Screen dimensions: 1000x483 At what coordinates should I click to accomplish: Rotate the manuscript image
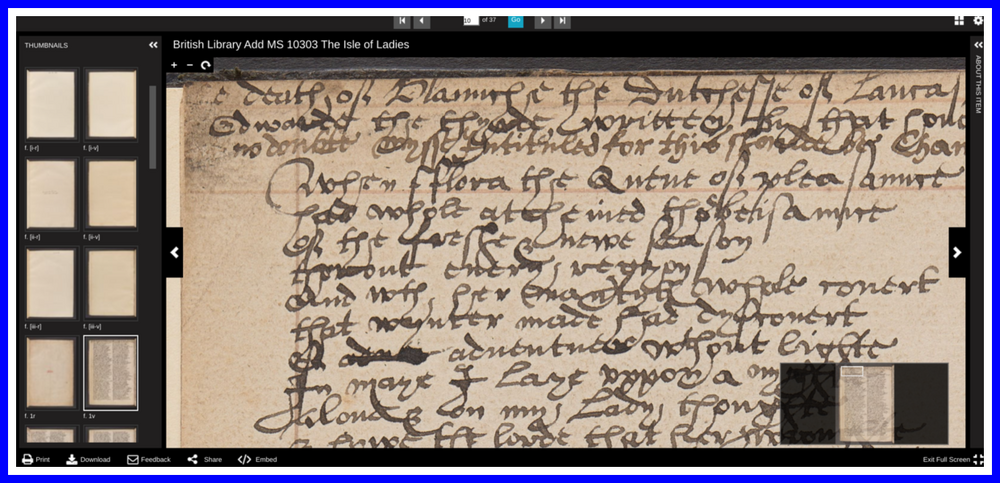205,65
